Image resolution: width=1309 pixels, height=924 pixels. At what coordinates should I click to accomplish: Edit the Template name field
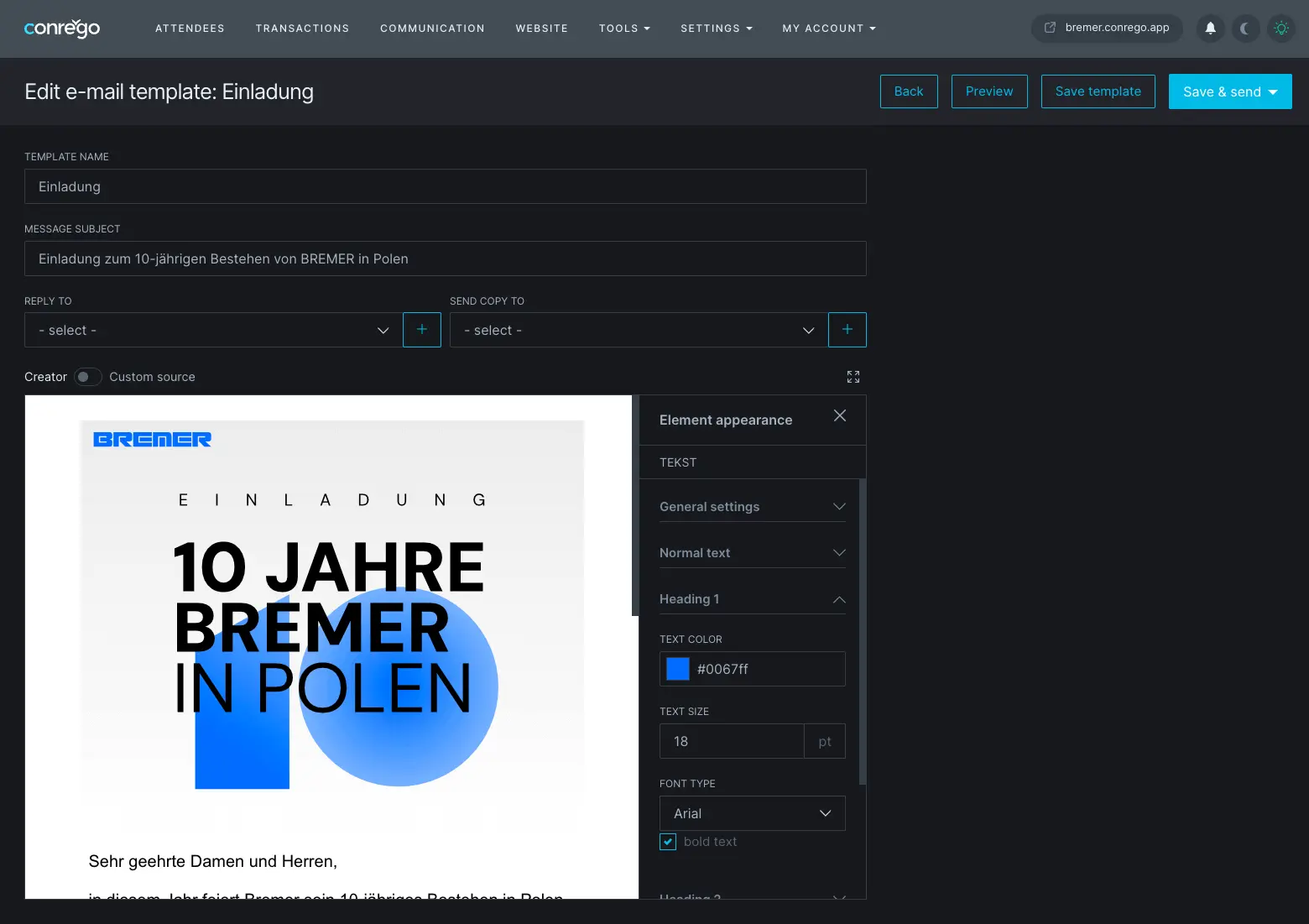point(446,186)
